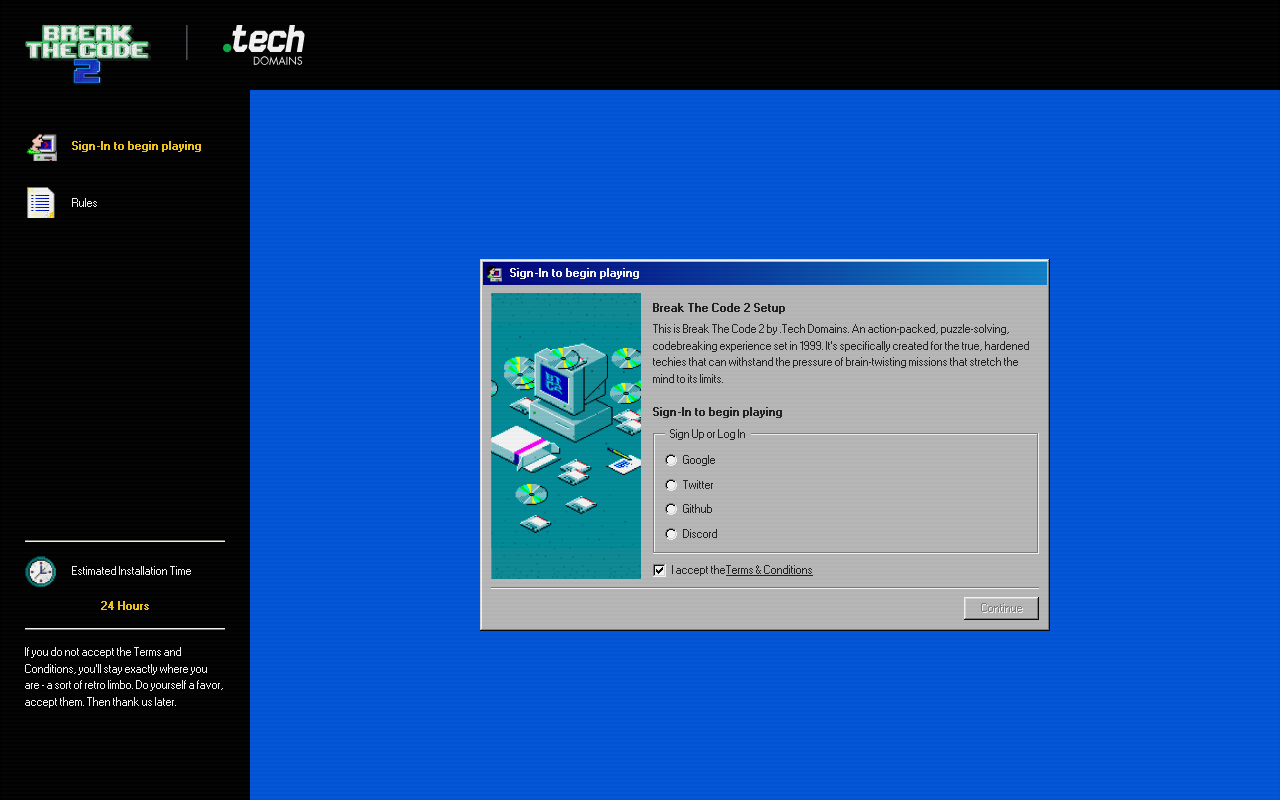Screen dimensions: 1280x800
Task: Click the 'Estimated Installation Time' label
Action: click(131, 571)
